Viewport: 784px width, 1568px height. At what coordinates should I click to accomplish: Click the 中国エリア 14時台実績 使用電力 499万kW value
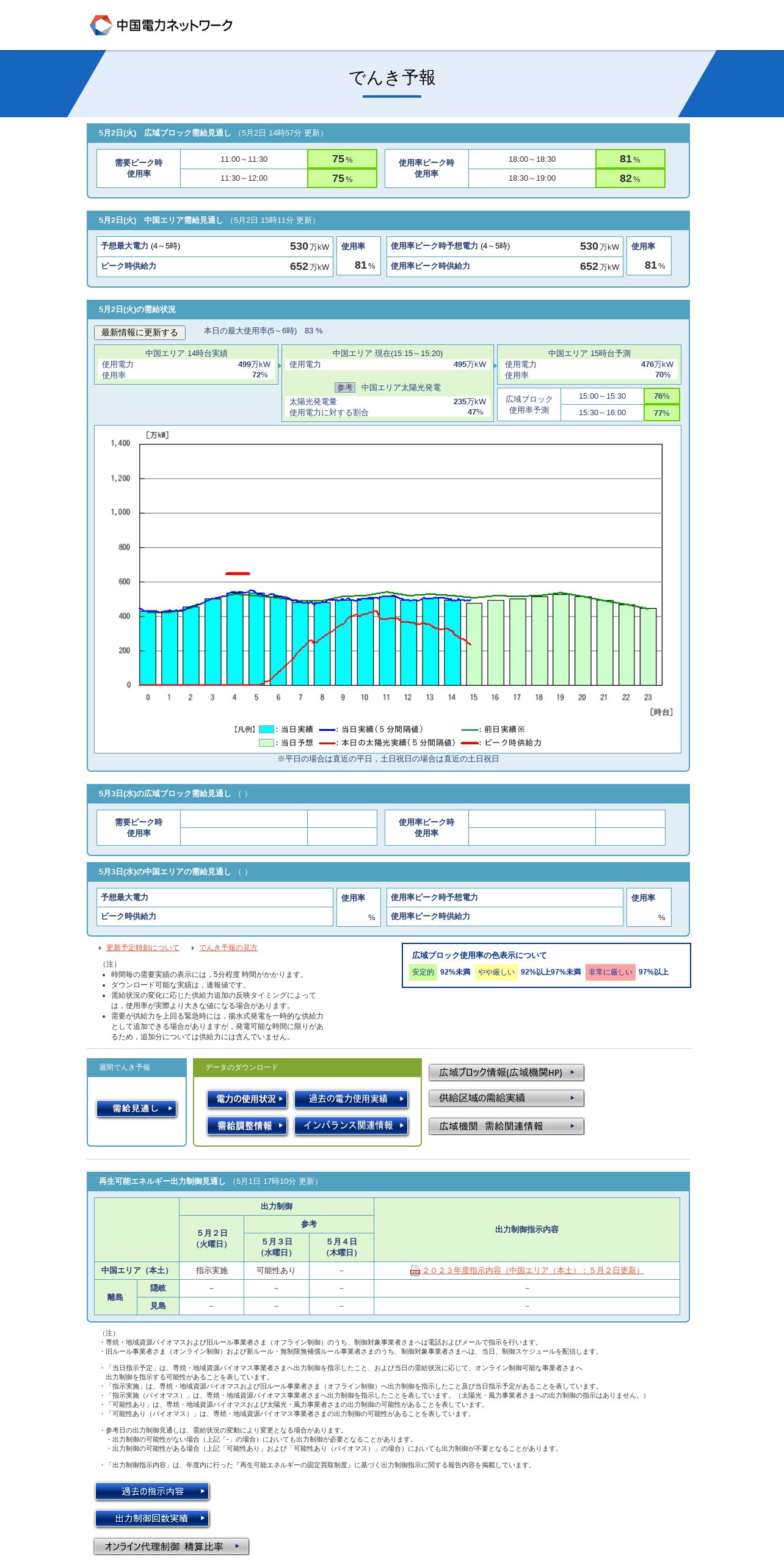point(254,364)
